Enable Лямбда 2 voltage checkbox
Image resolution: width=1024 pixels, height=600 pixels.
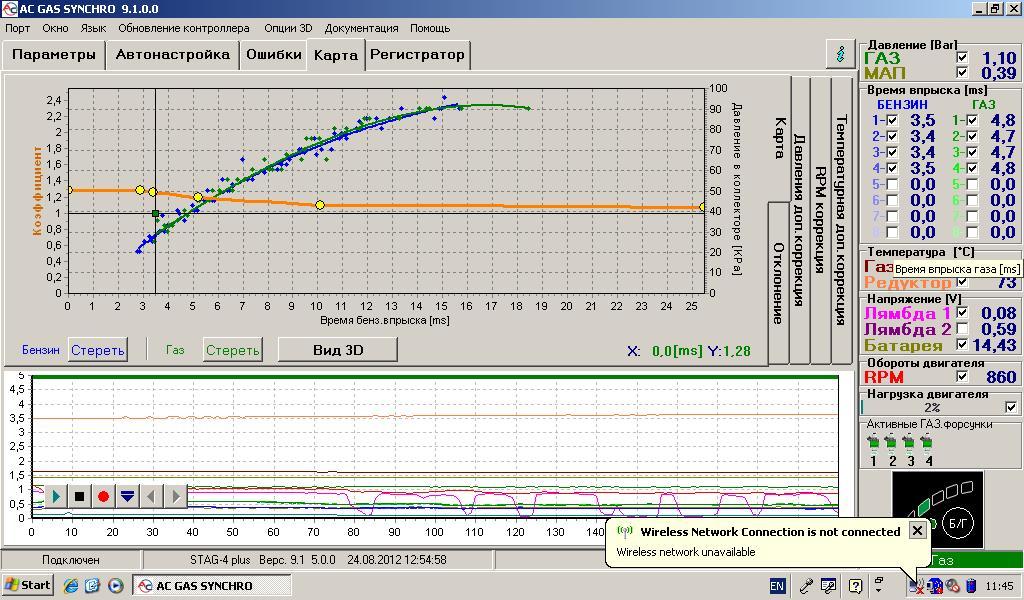962,328
